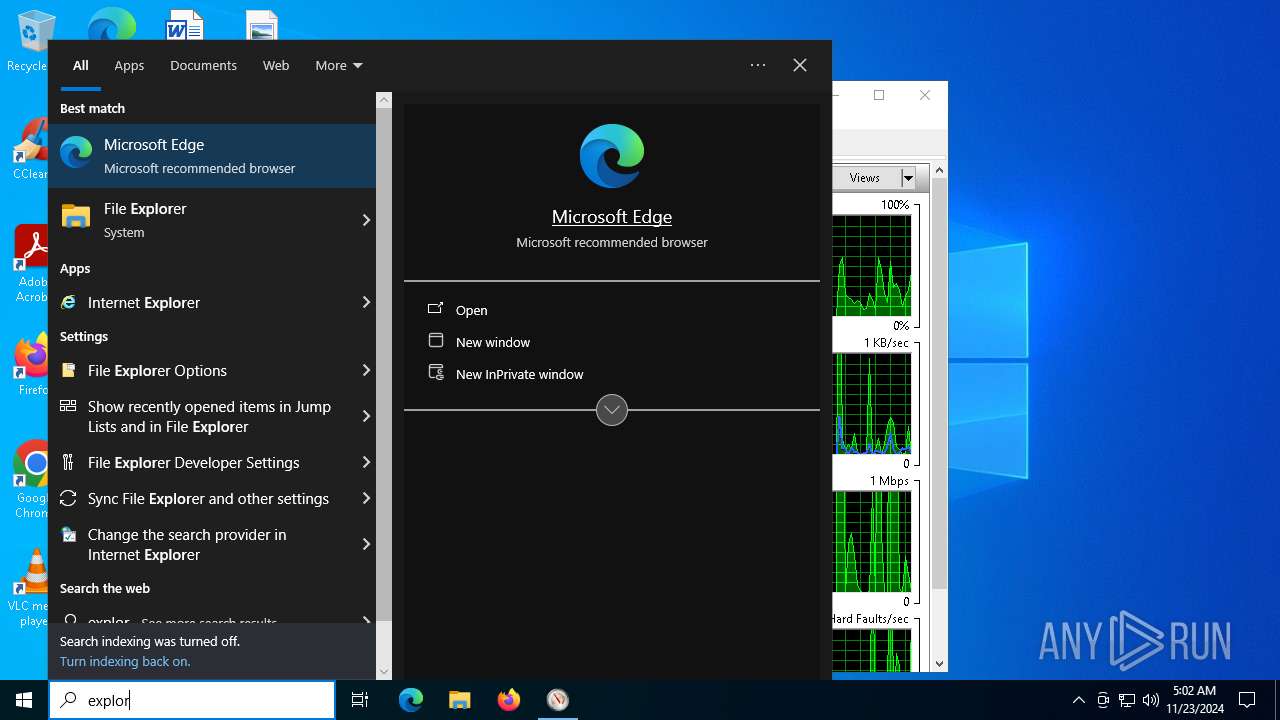1280x720 pixels.
Task: Expand File Explorer result arrow
Action: tap(366, 220)
